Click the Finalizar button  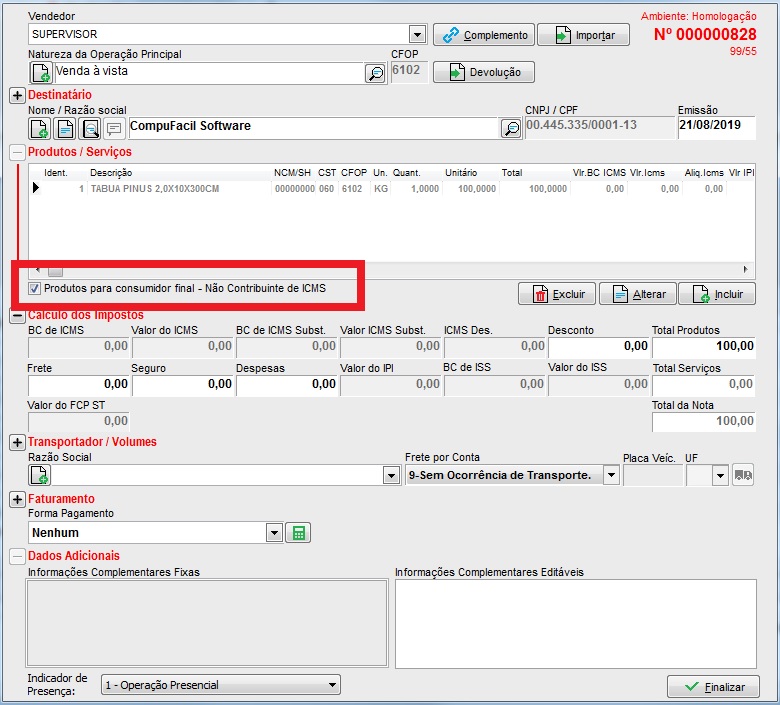(713, 687)
